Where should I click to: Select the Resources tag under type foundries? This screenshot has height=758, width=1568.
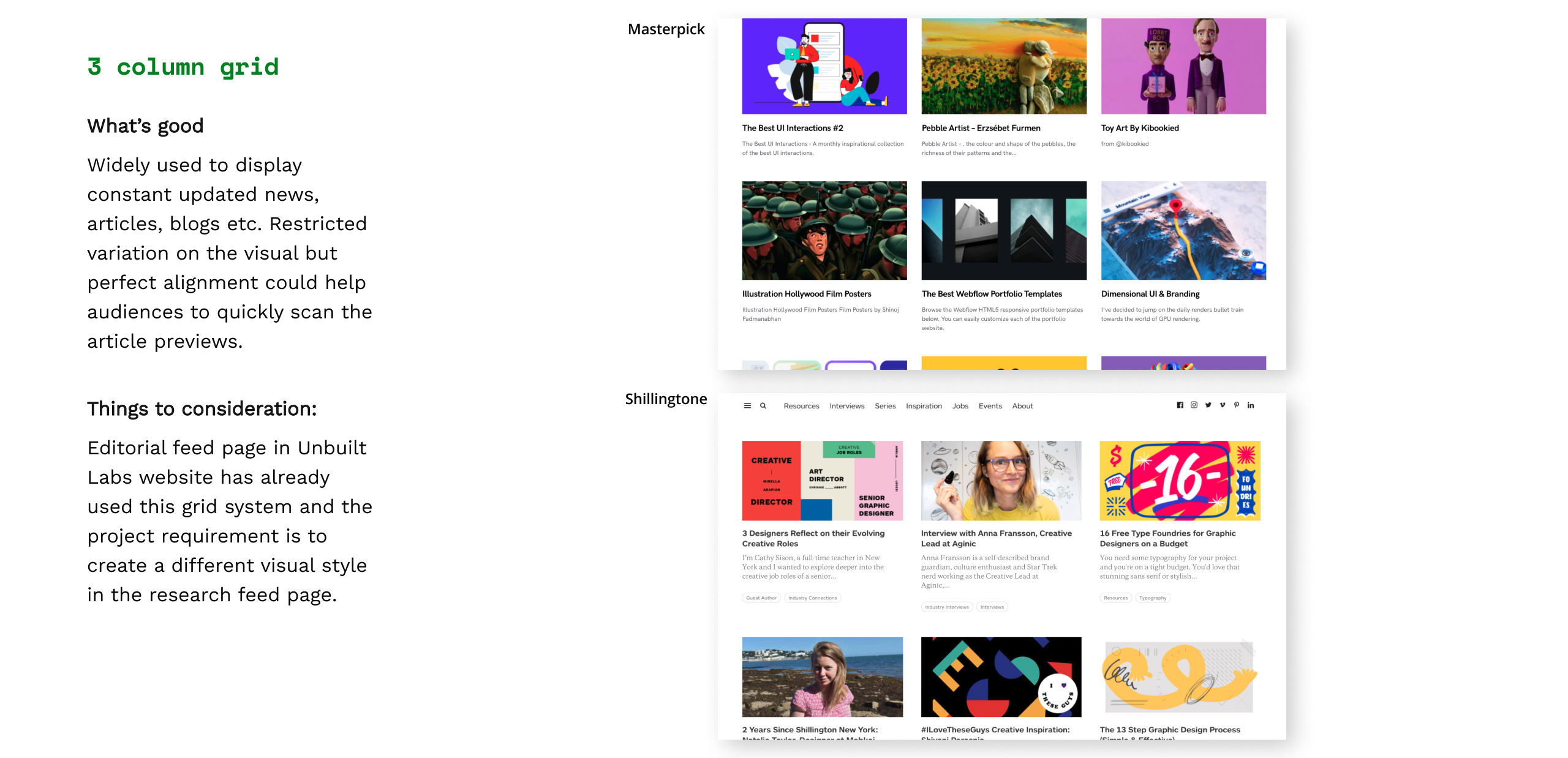(x=1116, y=598)
